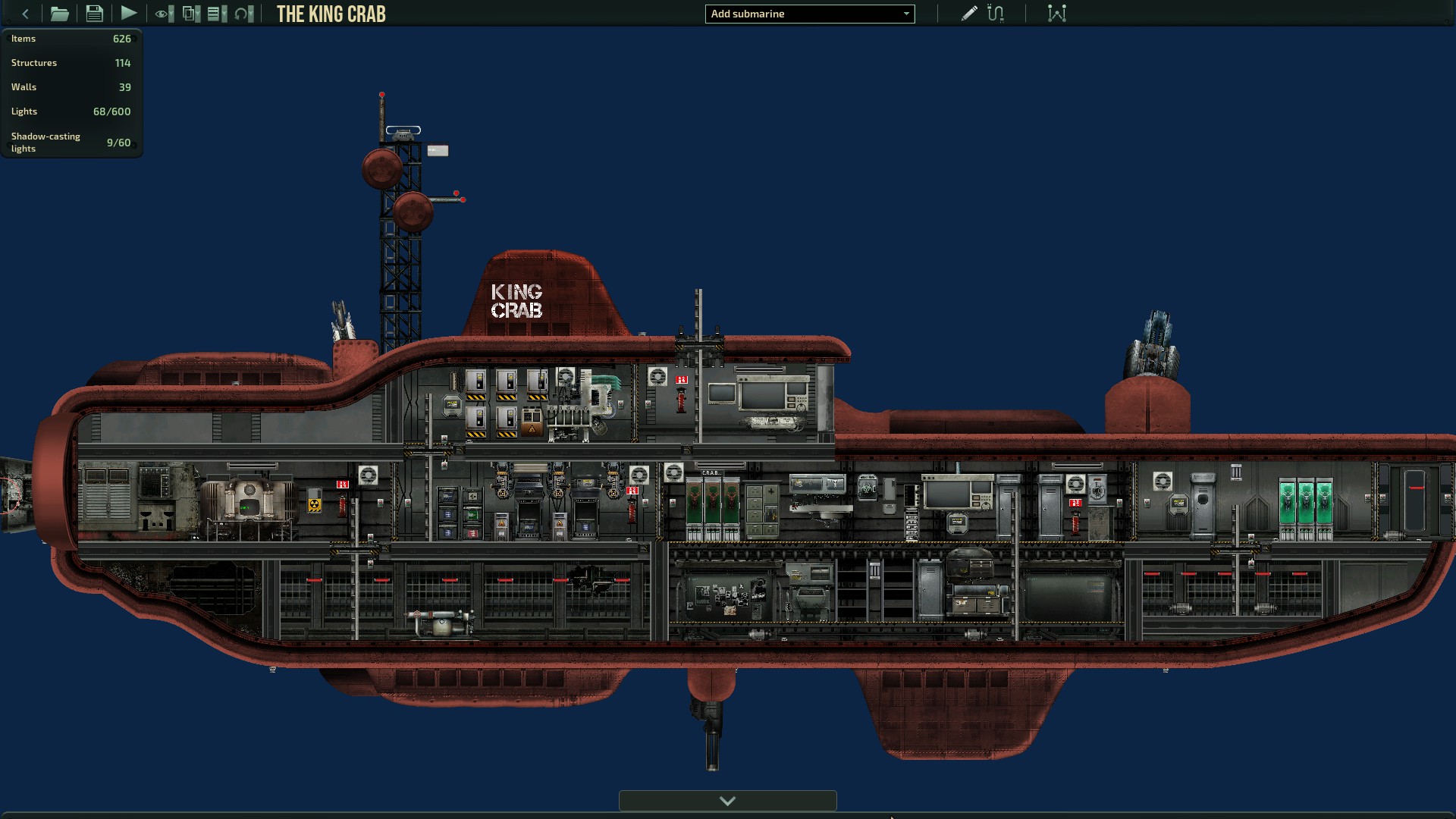Click the back arrow in the toolbar
Screen dimensions: 1456x819
click(25, 14)
